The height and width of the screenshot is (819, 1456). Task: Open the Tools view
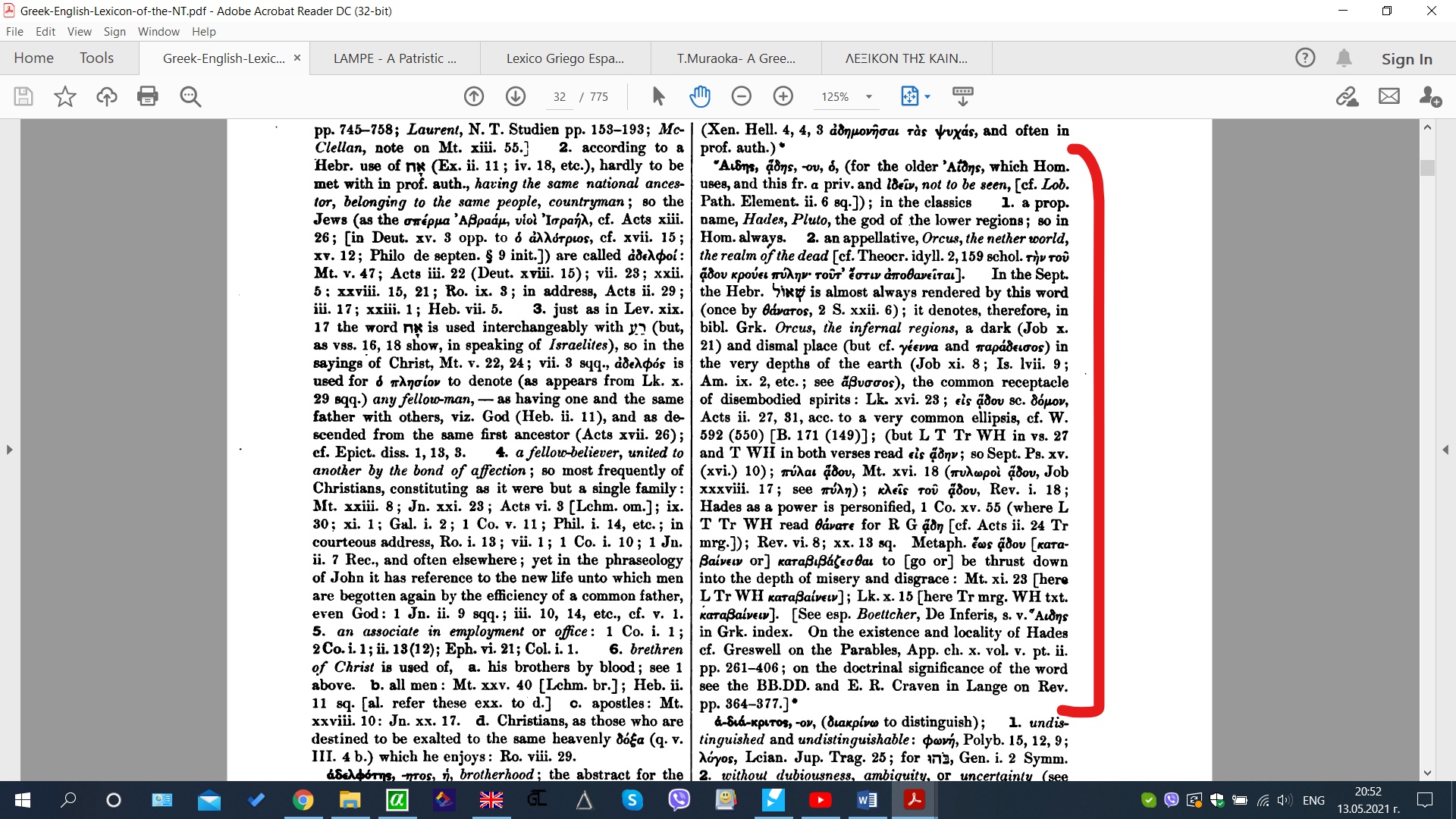(x=96, y=58)
